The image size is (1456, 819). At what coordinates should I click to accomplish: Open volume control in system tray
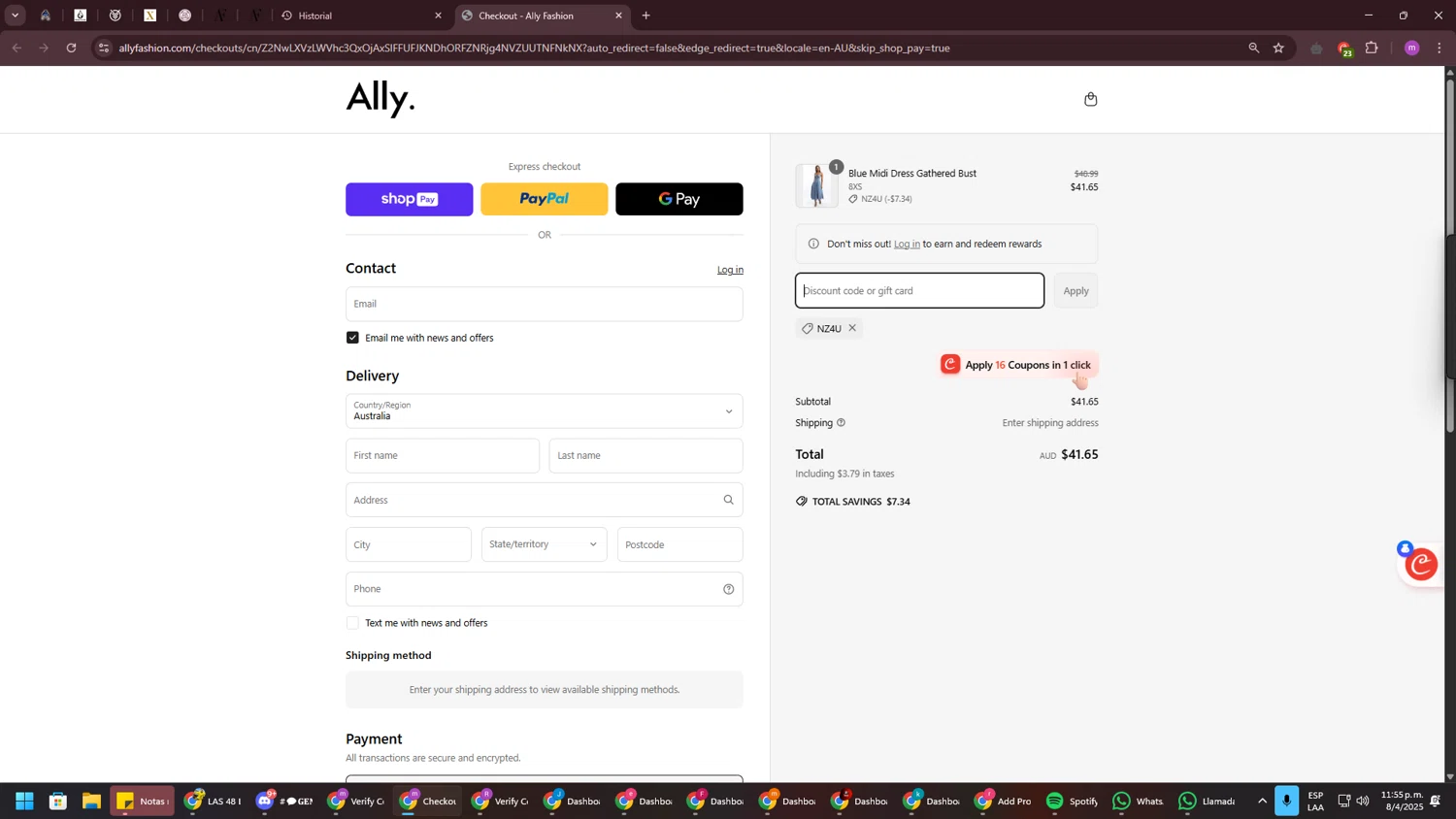[x=1363, y=802]
